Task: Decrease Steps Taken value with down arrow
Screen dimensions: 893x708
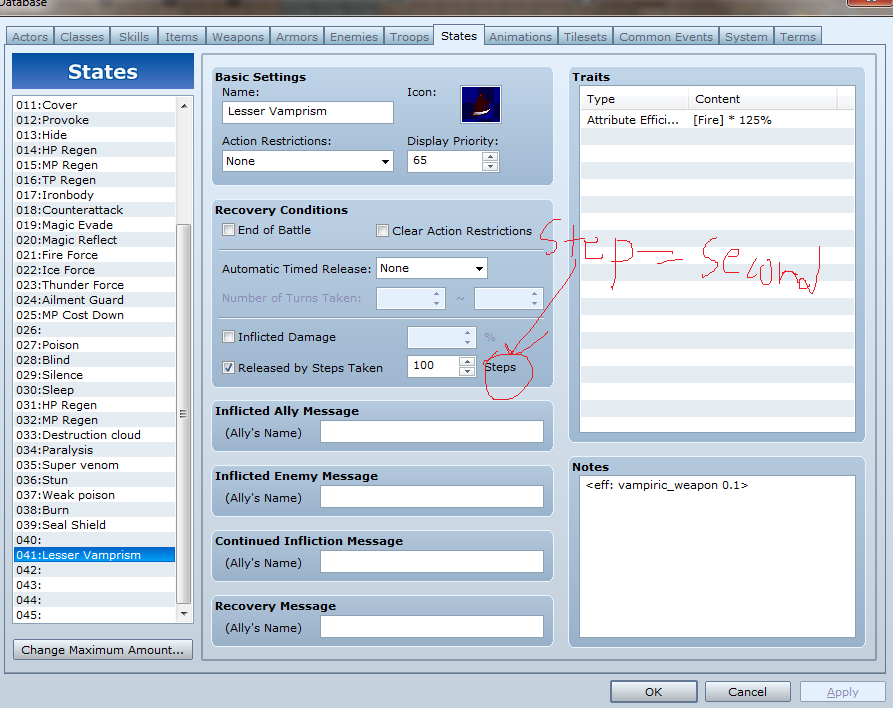Action: tap(467, 371)
